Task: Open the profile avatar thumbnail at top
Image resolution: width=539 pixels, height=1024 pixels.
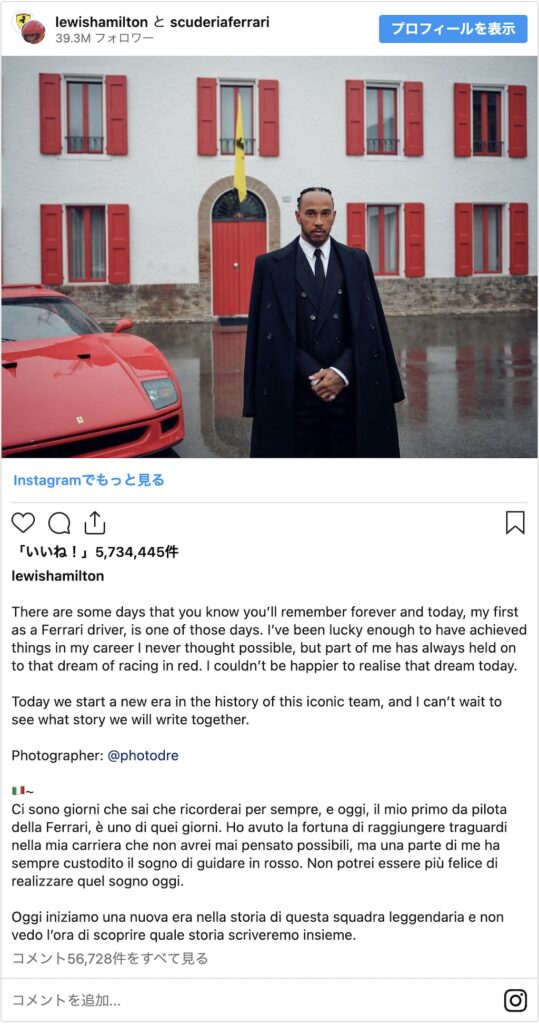Action: [28, 29]
